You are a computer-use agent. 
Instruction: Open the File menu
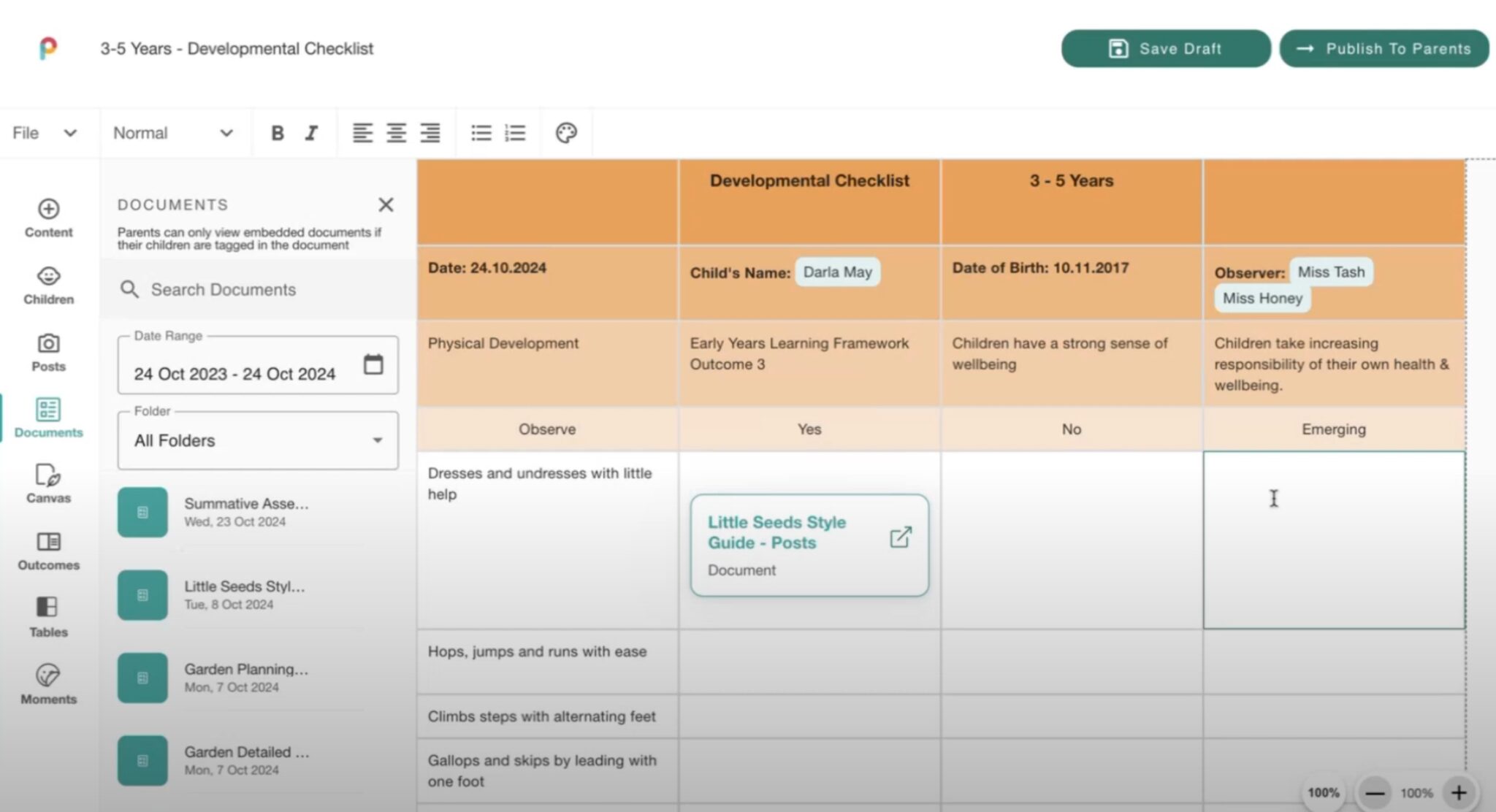tap(44, 133)
